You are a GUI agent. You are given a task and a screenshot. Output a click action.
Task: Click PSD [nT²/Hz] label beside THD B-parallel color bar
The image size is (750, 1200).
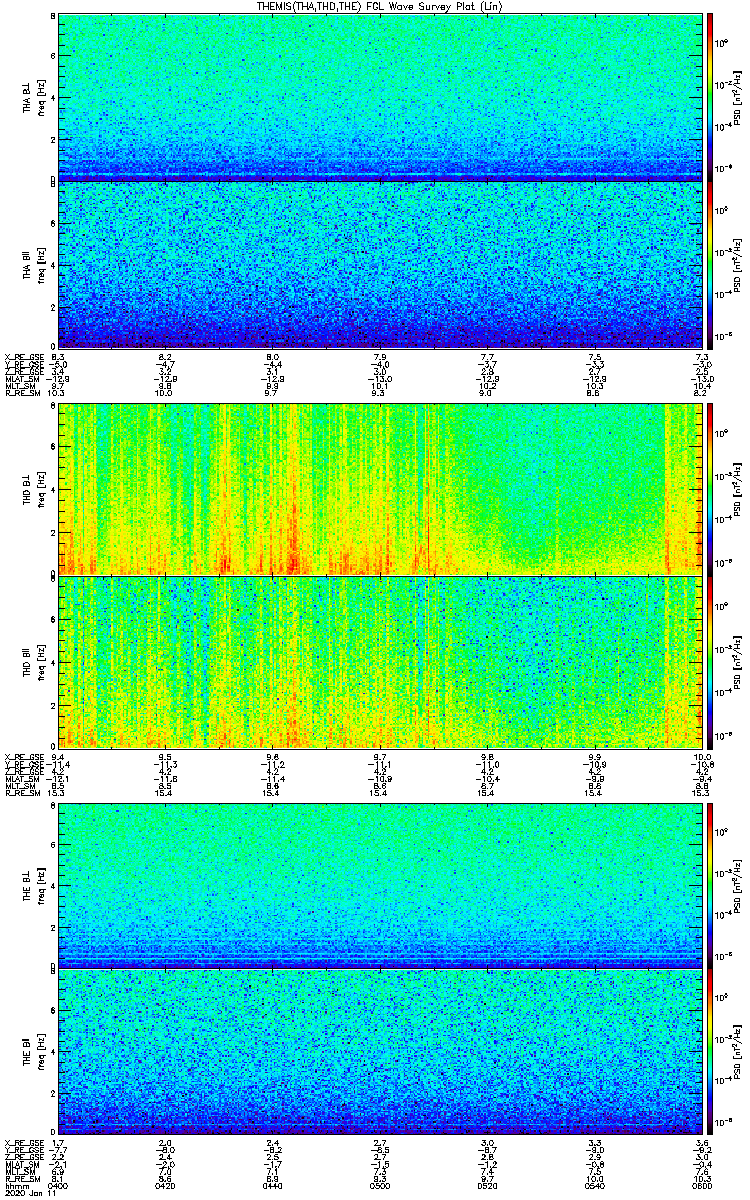click(737, 661)
